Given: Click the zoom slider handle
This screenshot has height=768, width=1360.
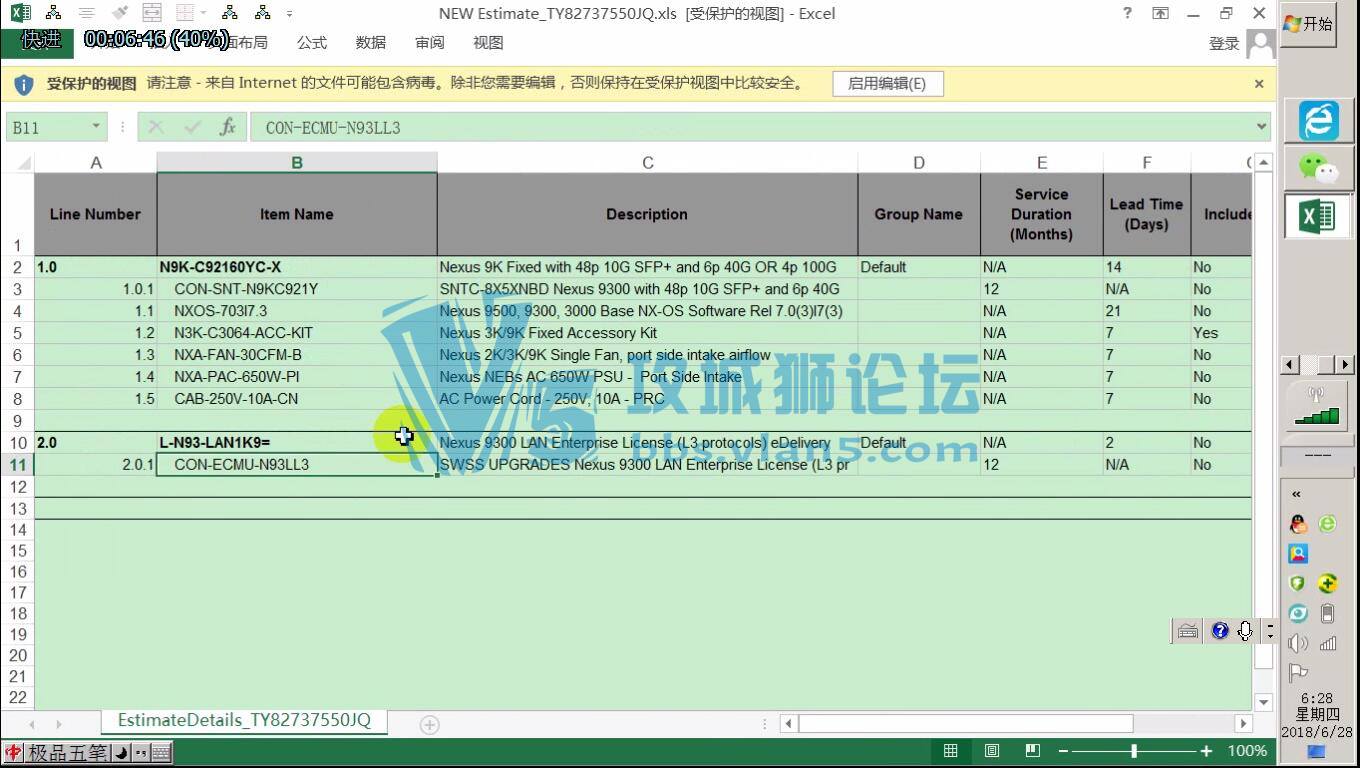Looking at the screenshot, I should [1133, 751].
